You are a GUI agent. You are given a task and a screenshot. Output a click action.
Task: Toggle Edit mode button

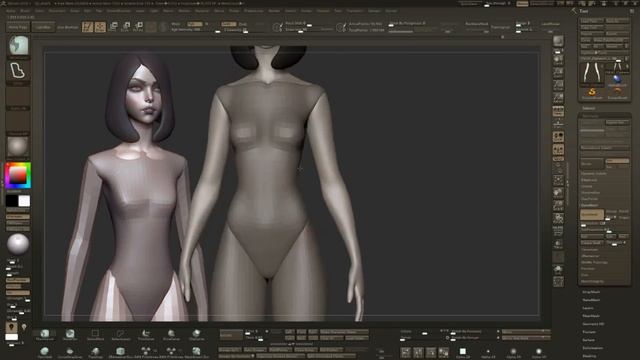[87, 27]
